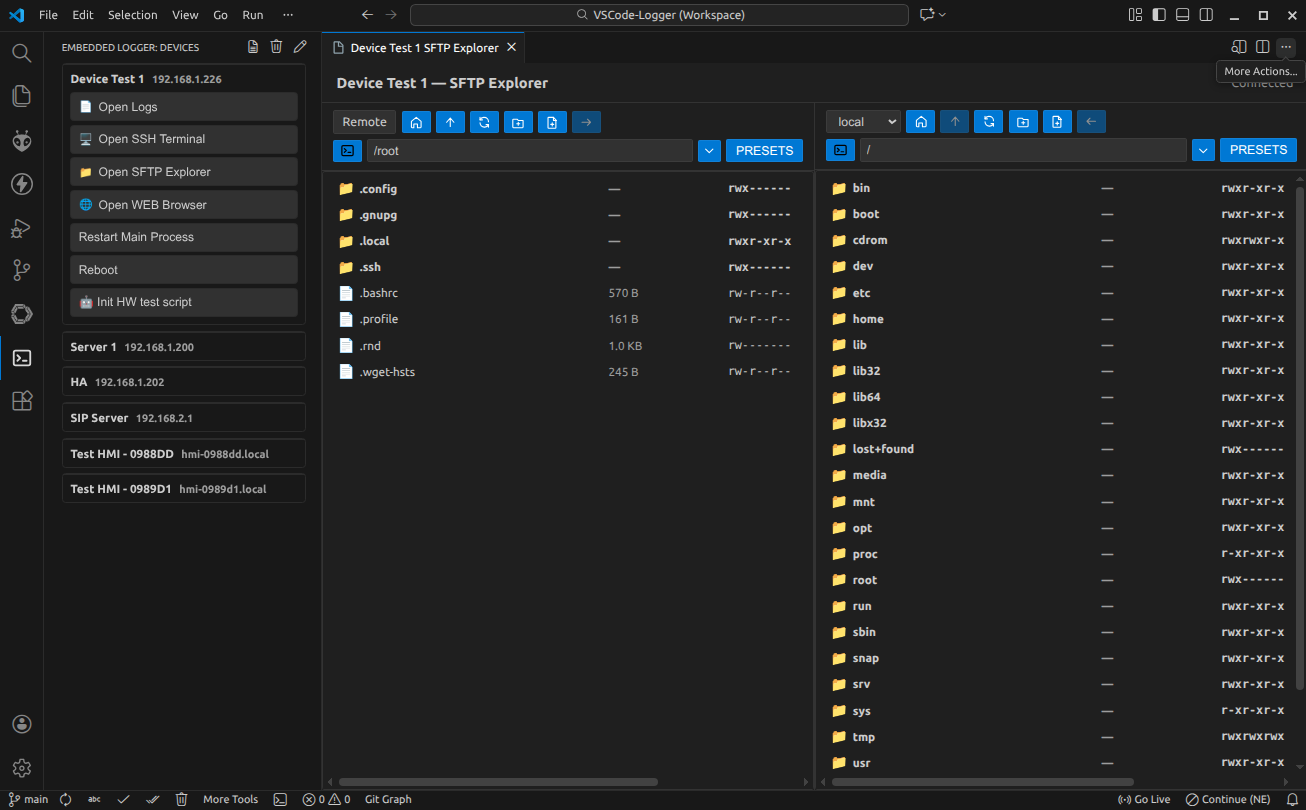The height and width of the screenshot is (810, 1306).
Task: Go up one directory in the remote pane
Action: pos(450,121)
